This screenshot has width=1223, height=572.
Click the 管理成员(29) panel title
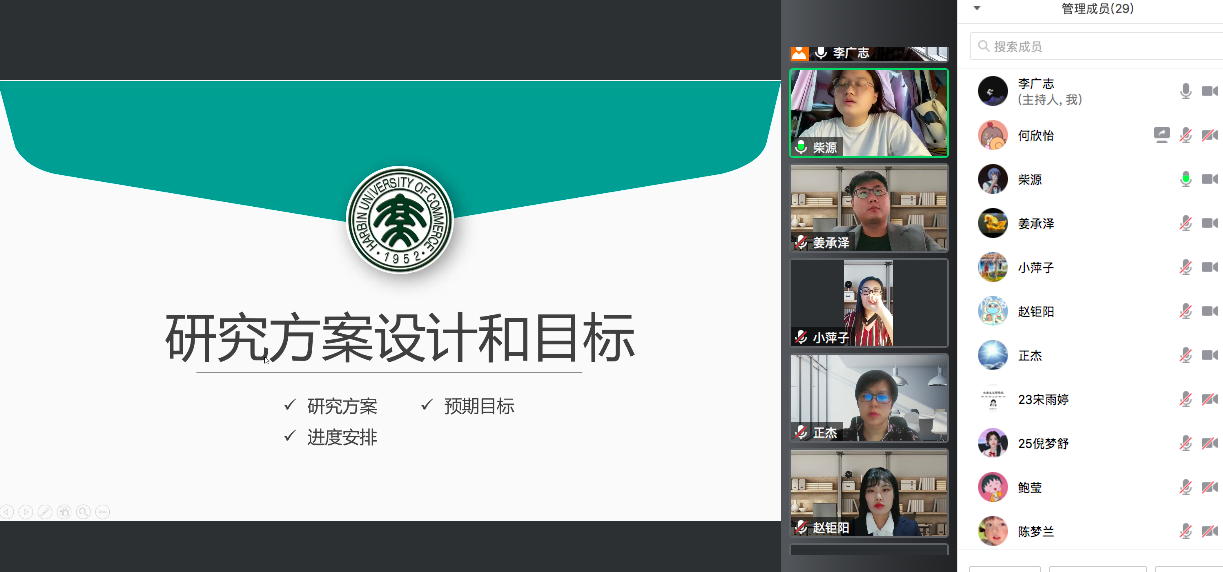coord(1097,9)
